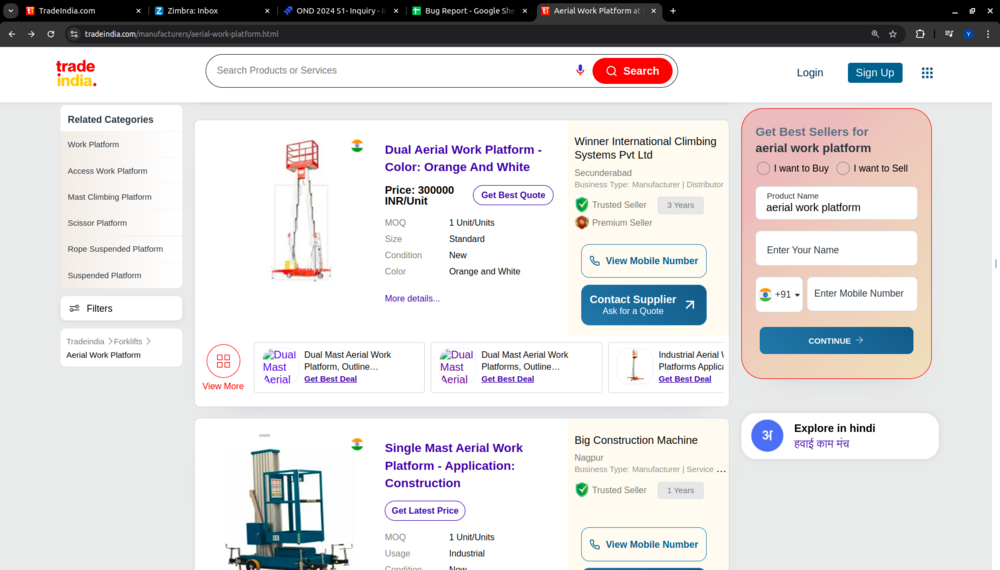Open Work Platform category
Screen dimensions: 1000x570
[x=93, y=145]
